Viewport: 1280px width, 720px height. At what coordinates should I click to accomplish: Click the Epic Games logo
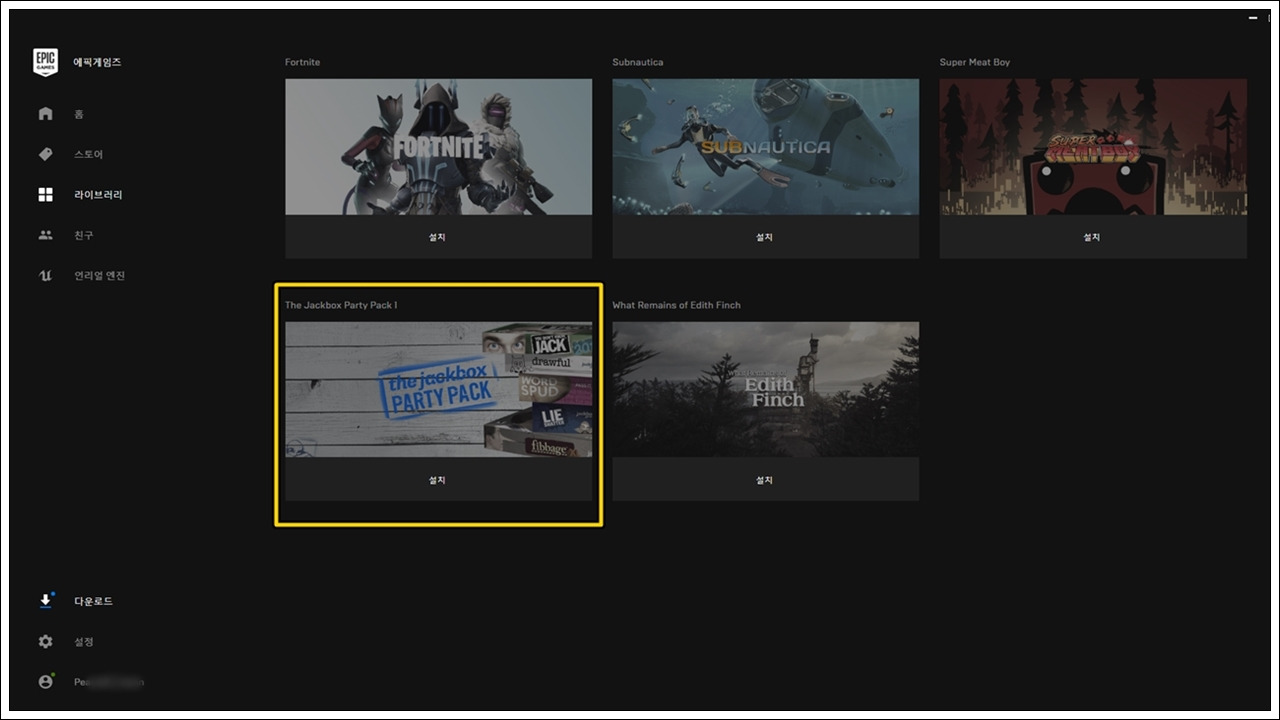point(46,61)
